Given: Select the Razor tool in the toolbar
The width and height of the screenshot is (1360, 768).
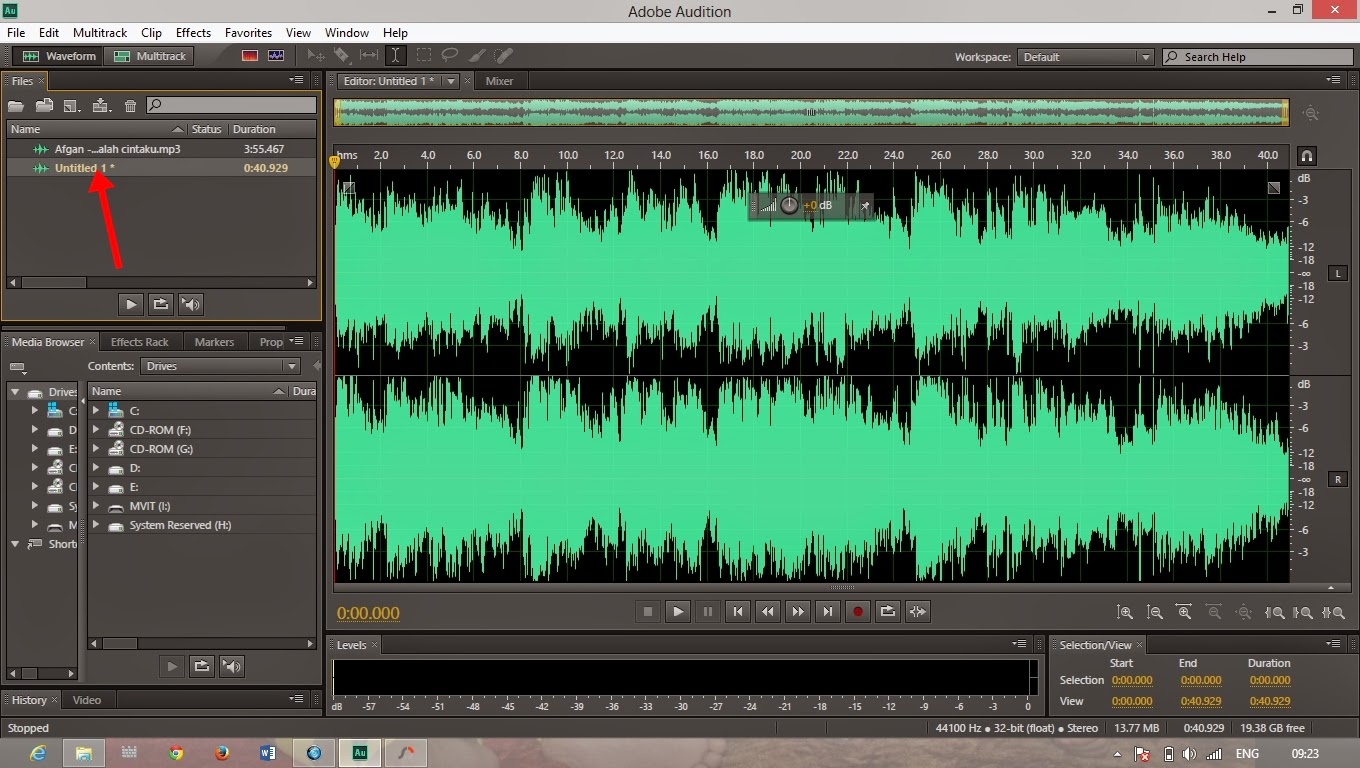Looking at the screenshot, I should [x=342, y=56].
